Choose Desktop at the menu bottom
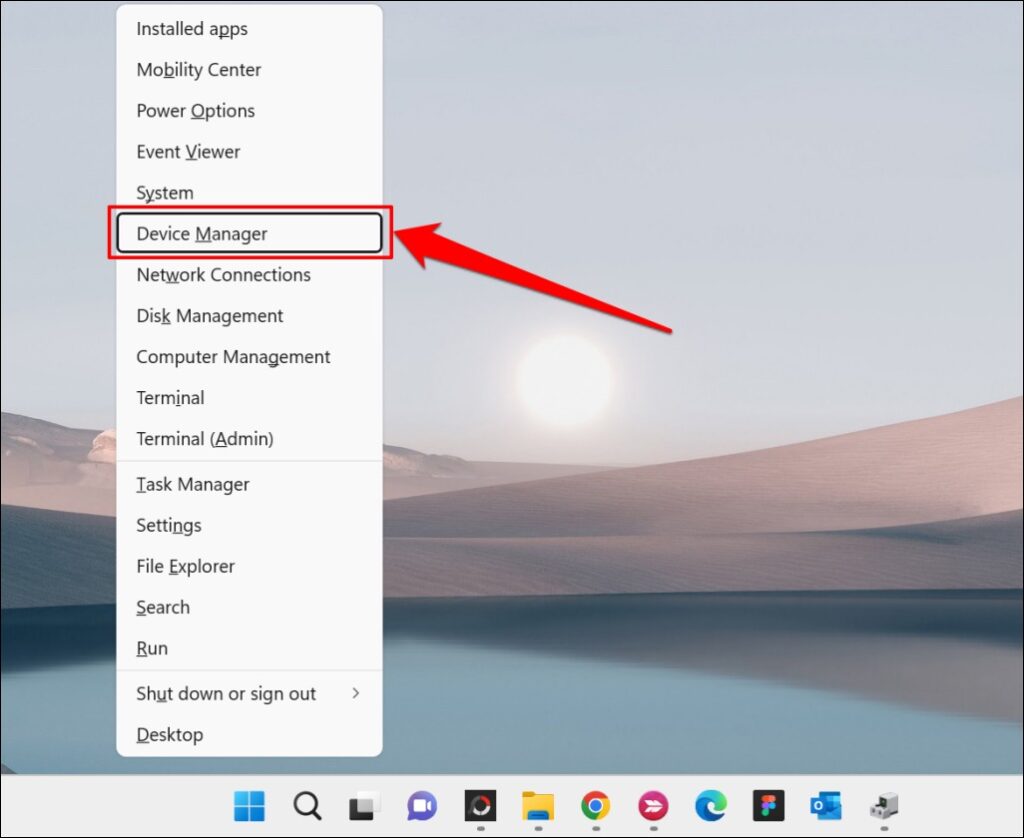1024x838 pixels. pyautogui.click(x=249, y=735)
